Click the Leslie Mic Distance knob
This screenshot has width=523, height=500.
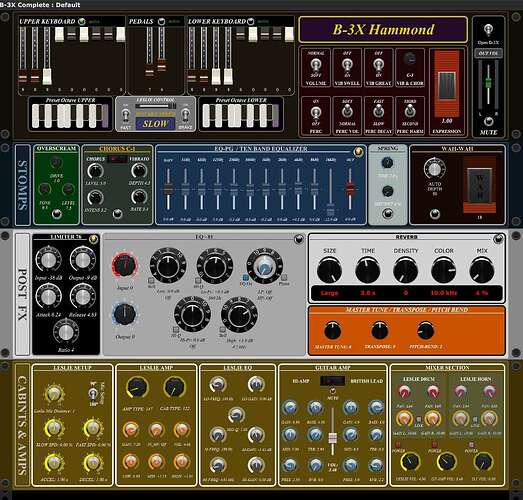coord(54,394)
